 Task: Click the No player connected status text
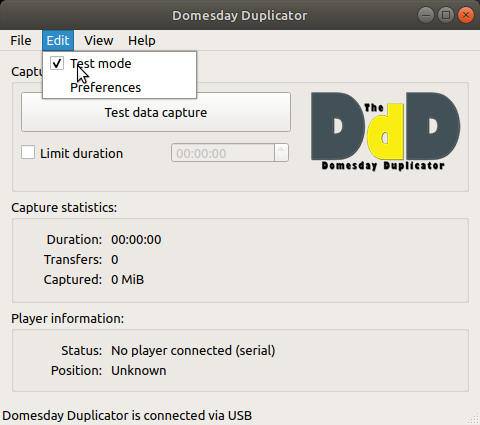[x=193, y=350]
